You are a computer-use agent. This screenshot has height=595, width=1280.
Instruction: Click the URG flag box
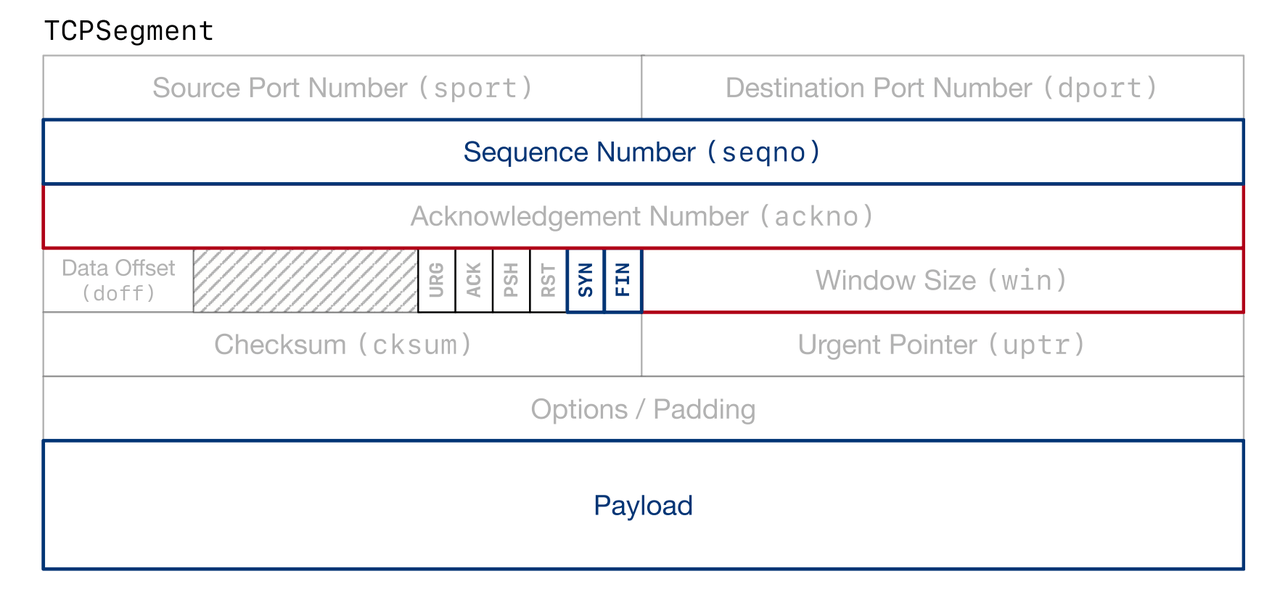tap(436, 280)
